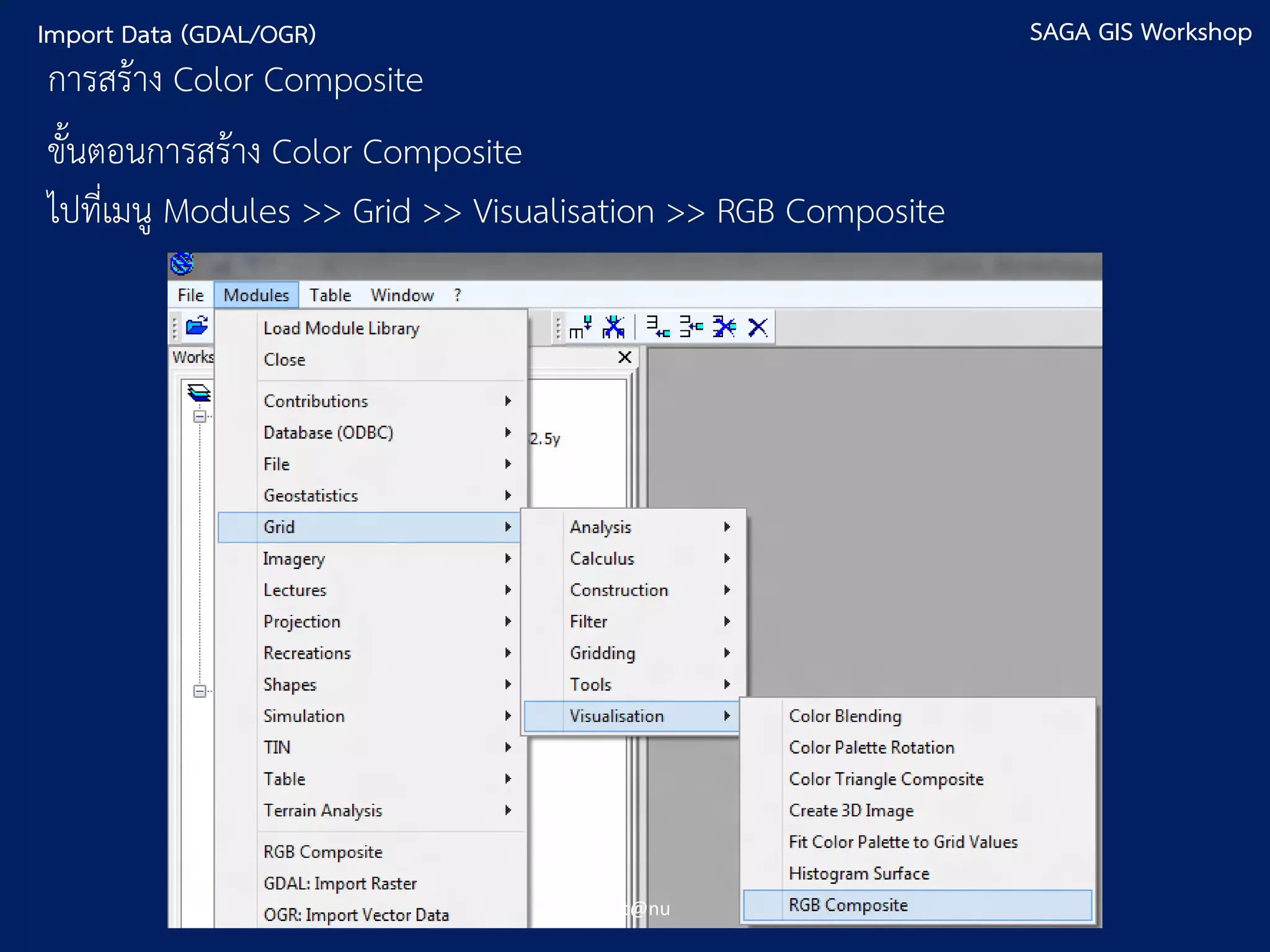1270x952 pixels.
Task: Click the last toolbar icon, the plain blue X
Action: (x=757, y=327)
